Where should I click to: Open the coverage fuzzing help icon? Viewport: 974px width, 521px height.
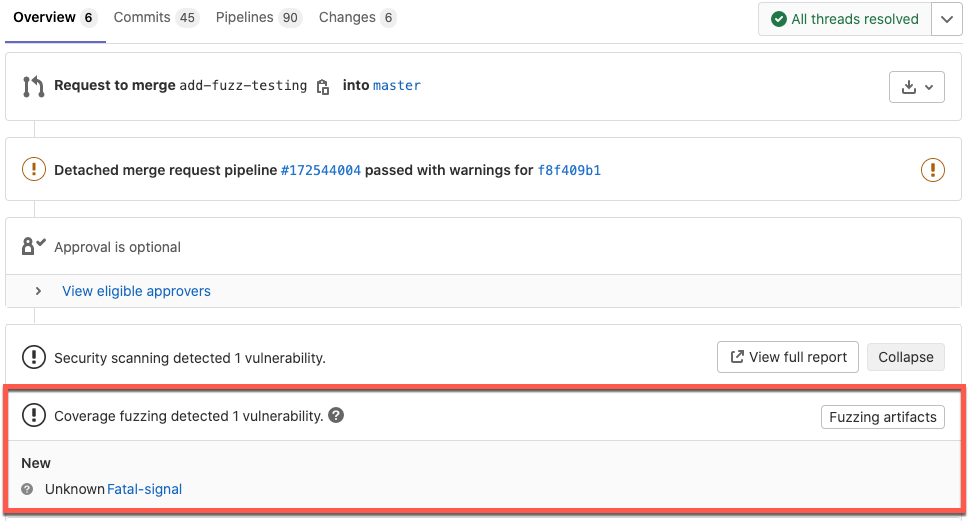(336, 415)
